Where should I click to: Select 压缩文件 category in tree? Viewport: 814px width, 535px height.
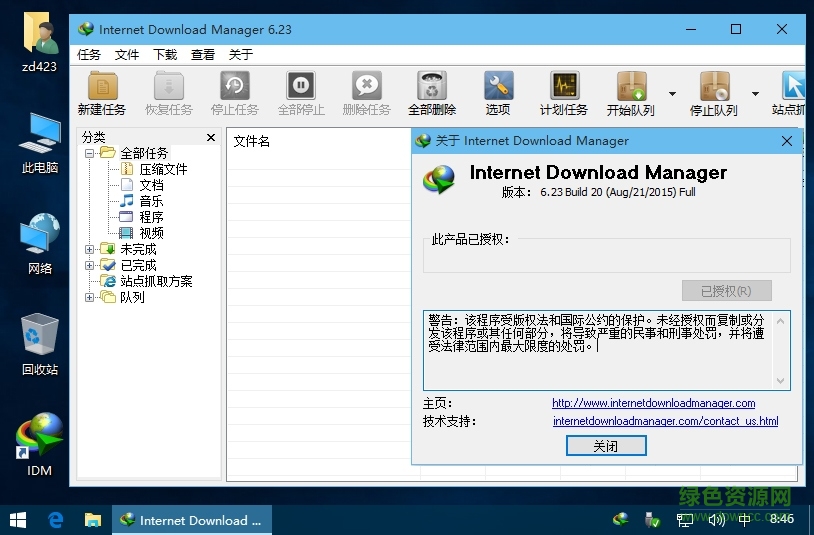pos(162,169)
